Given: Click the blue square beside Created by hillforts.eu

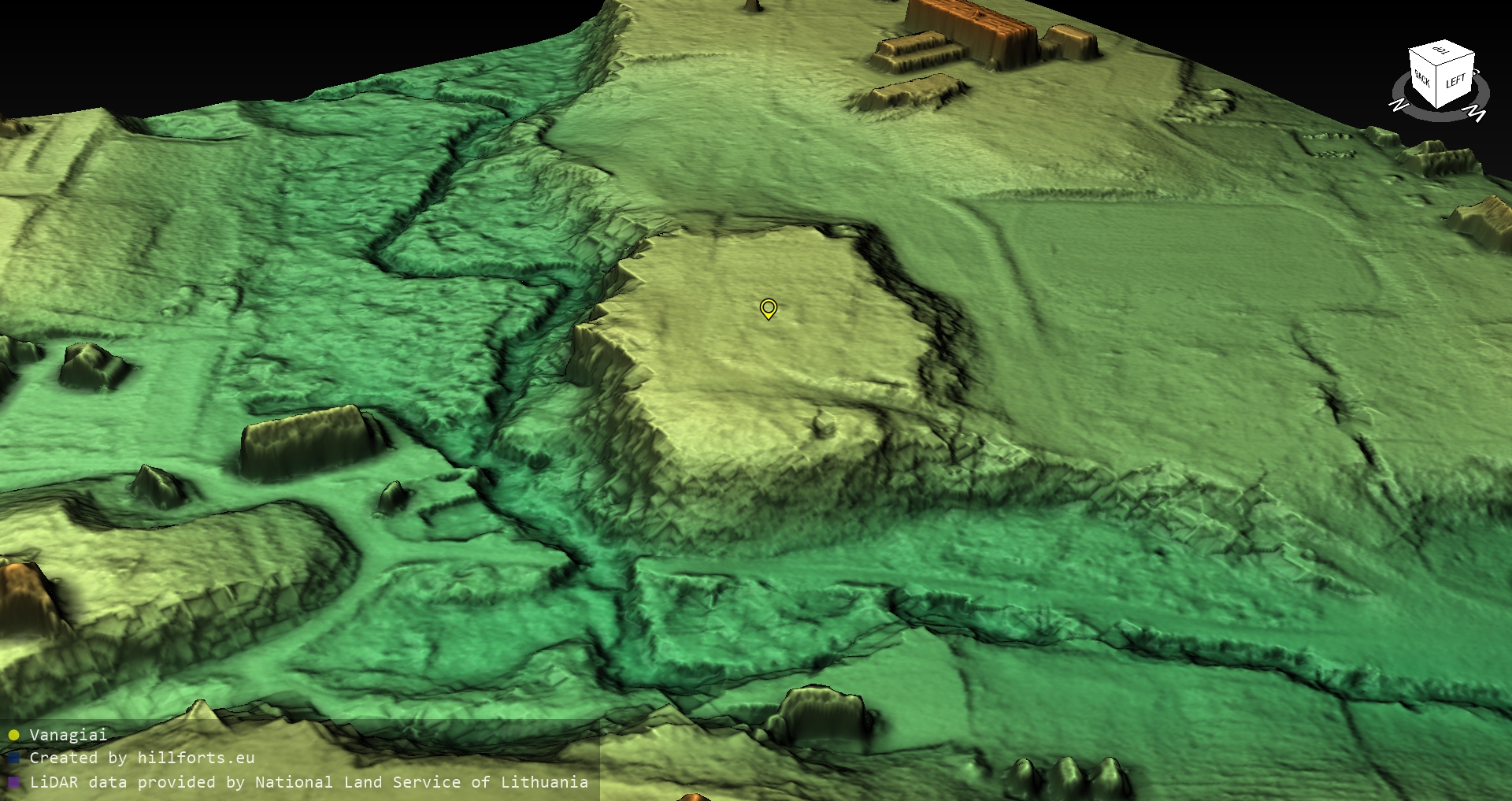Looking at the screenshot, I should (x=13, y=758).
